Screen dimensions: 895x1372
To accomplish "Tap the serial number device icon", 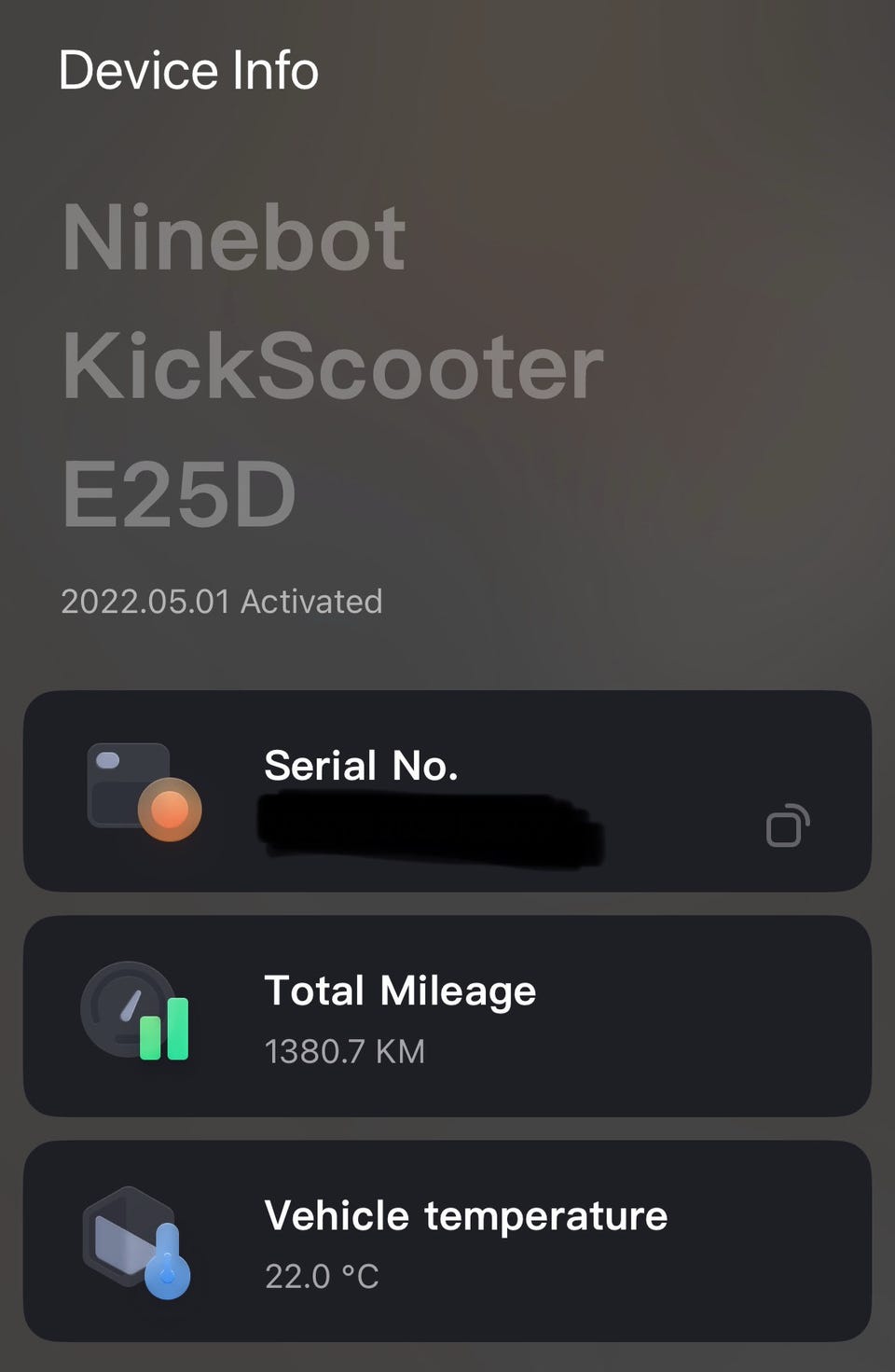I will (145, 792).
